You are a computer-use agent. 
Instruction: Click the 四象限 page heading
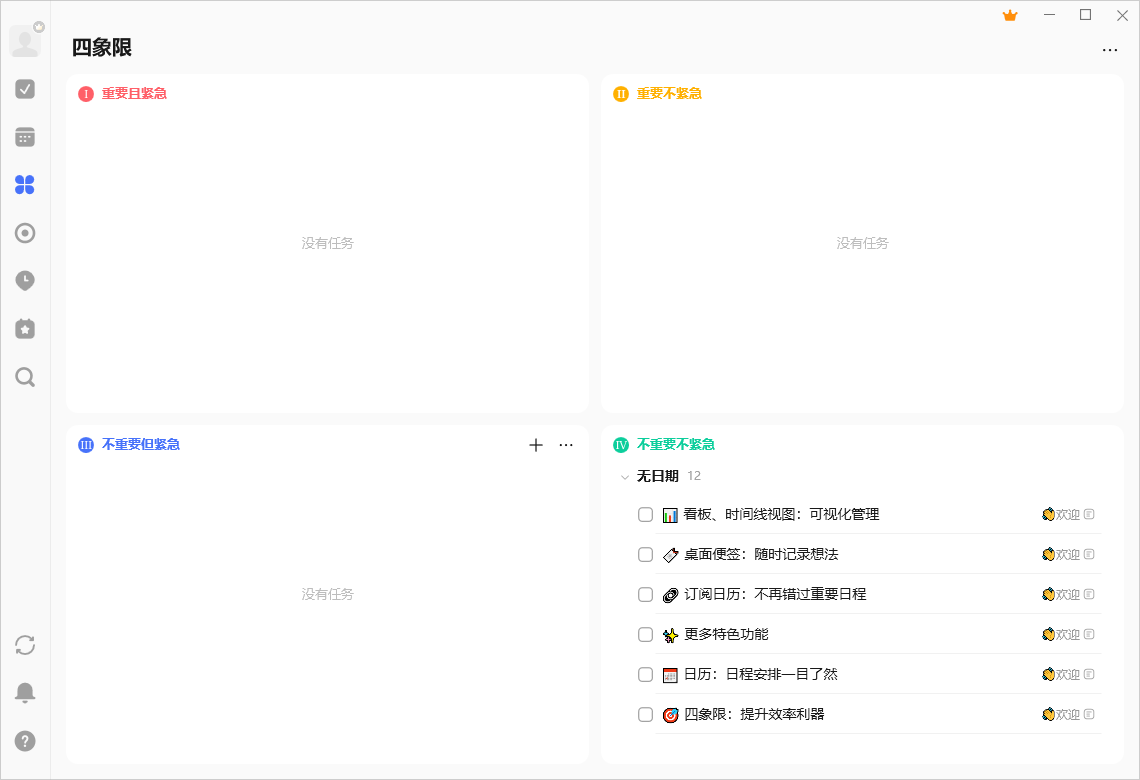tap(102, 47)
